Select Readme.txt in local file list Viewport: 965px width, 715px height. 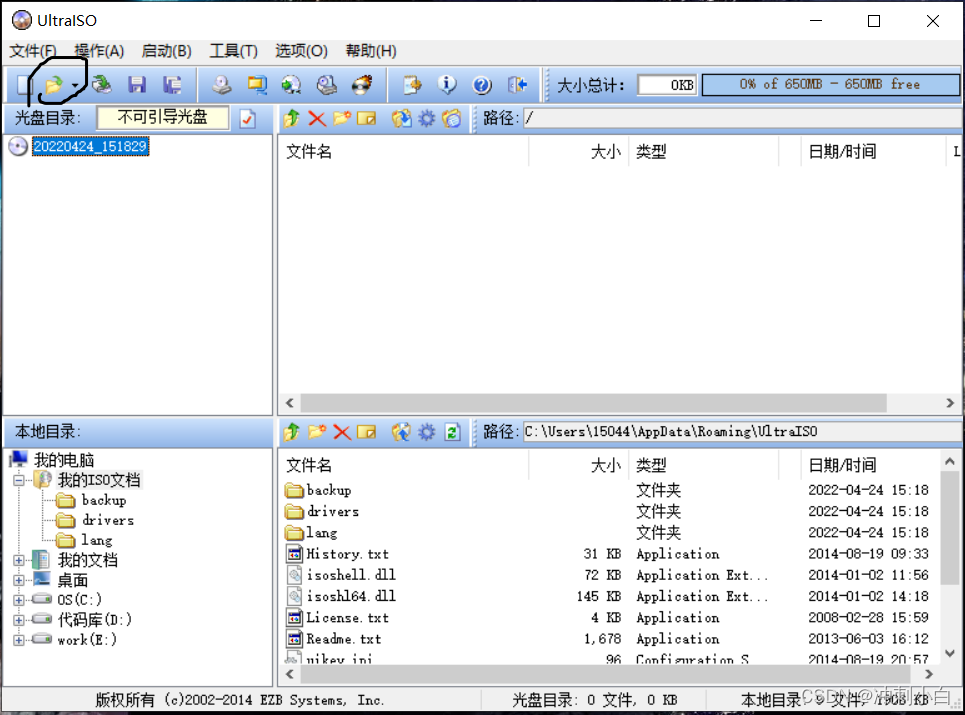(x=343, y=639)
